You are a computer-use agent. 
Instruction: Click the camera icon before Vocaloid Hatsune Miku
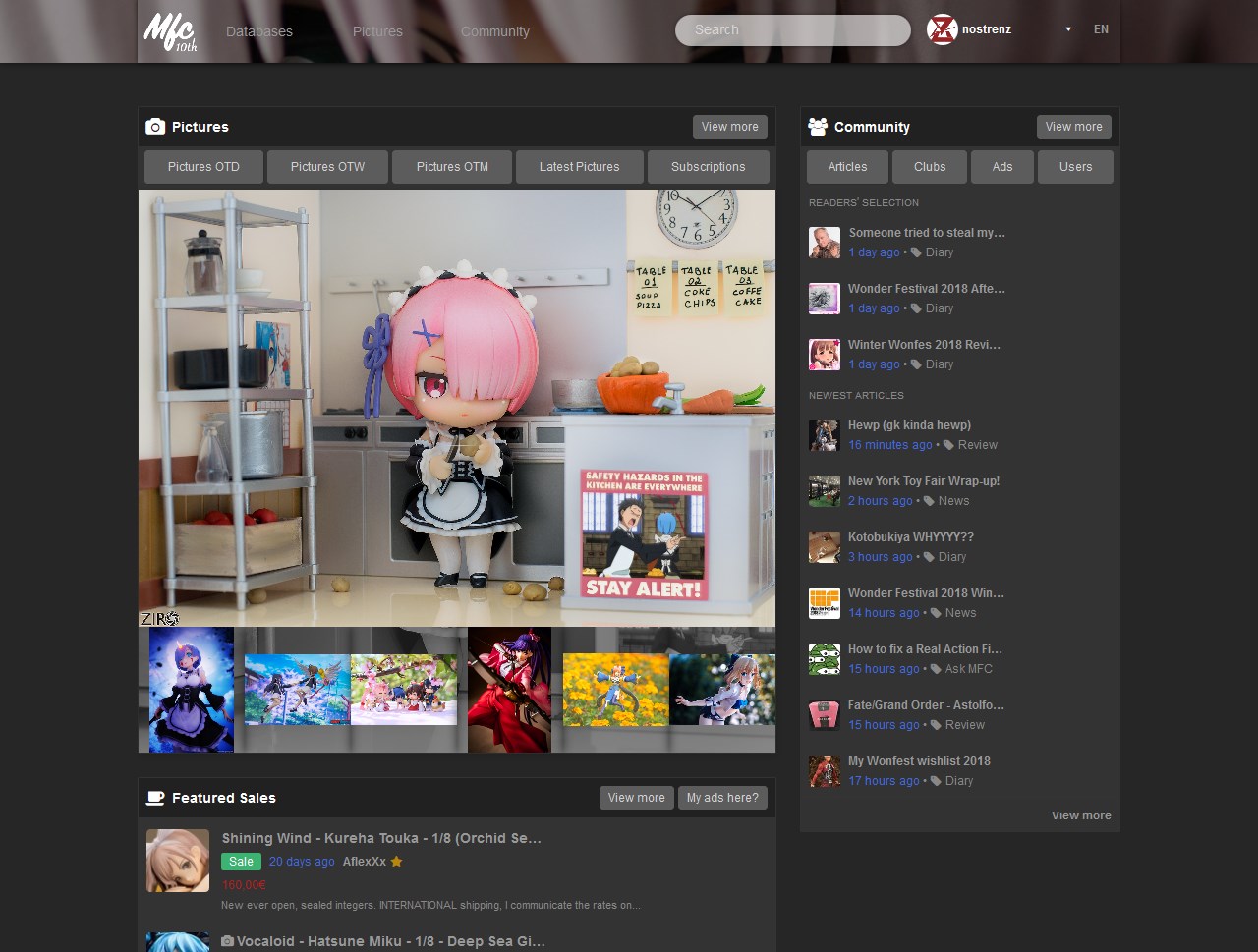coord(228,941)
